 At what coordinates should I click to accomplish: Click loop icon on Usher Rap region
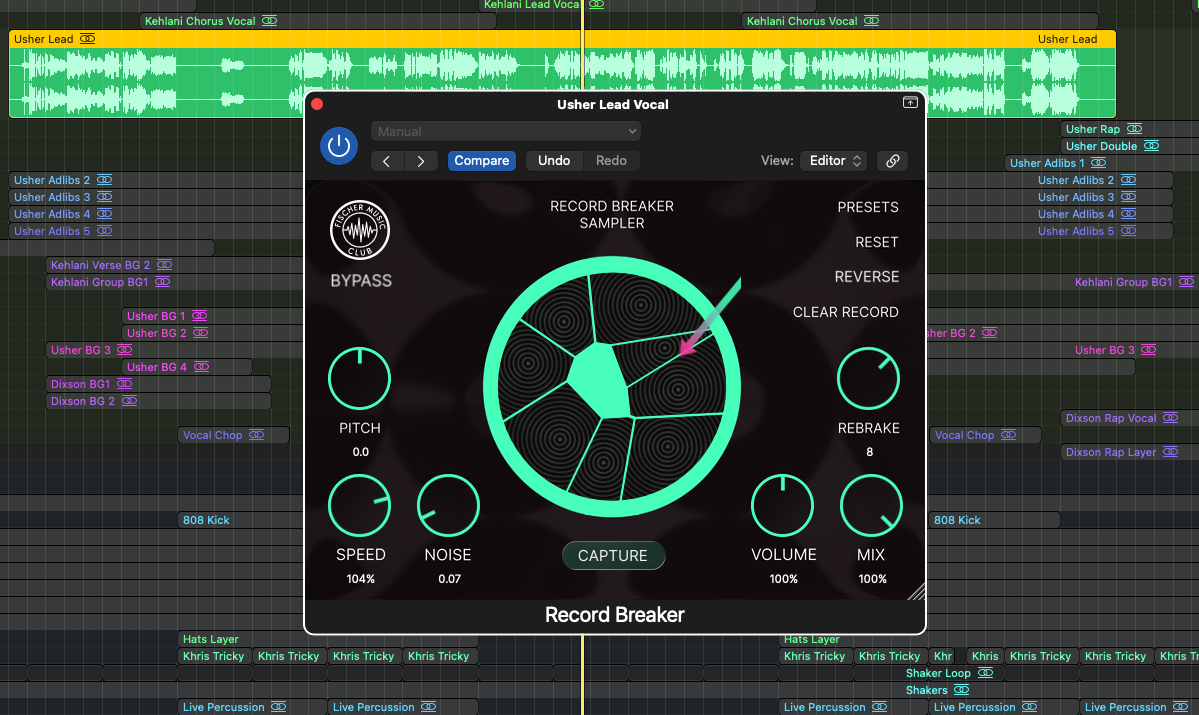pyautogui.click(x=1134, y=128)
